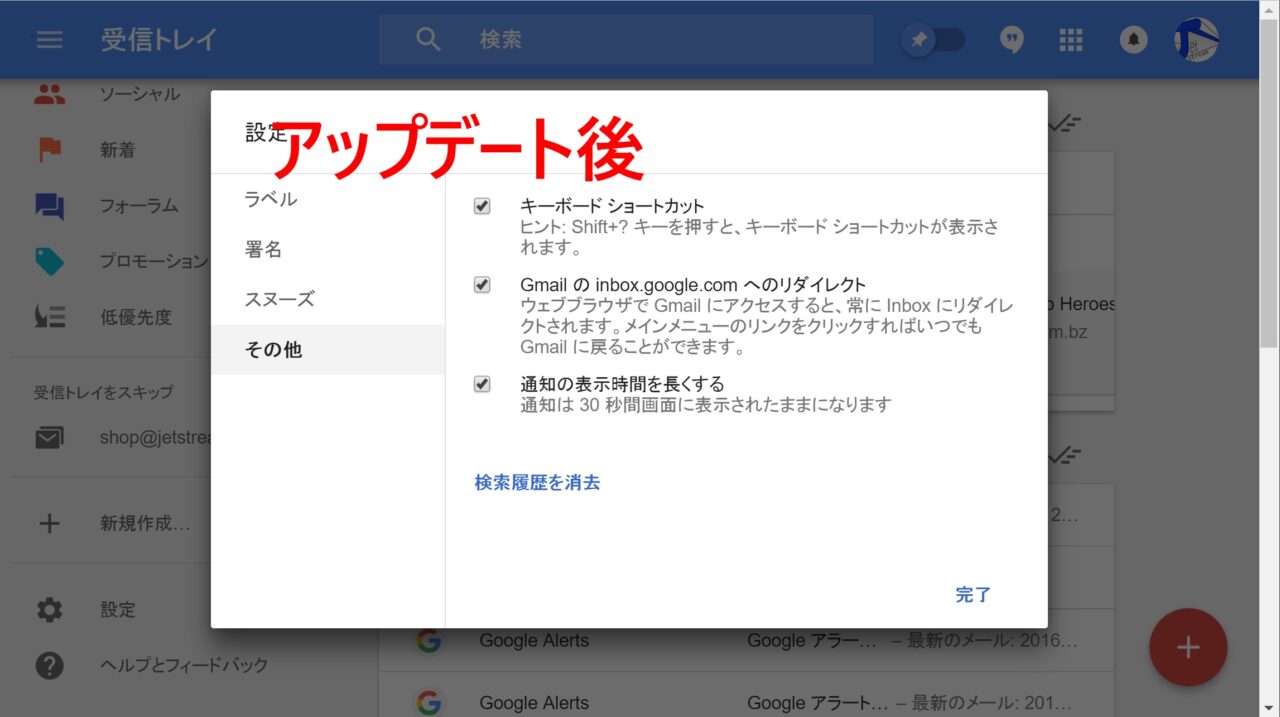Open the Hangouts chat icon
Viewport: 1280px width, 717px height.
click(1012, 40)
